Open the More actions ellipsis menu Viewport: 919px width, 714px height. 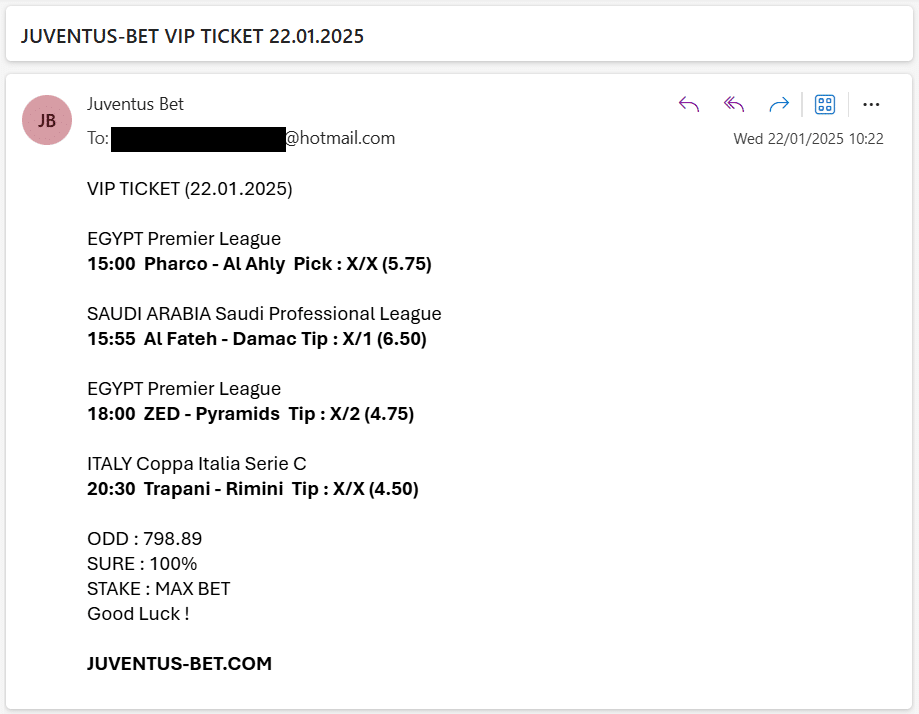pos(871,104)
